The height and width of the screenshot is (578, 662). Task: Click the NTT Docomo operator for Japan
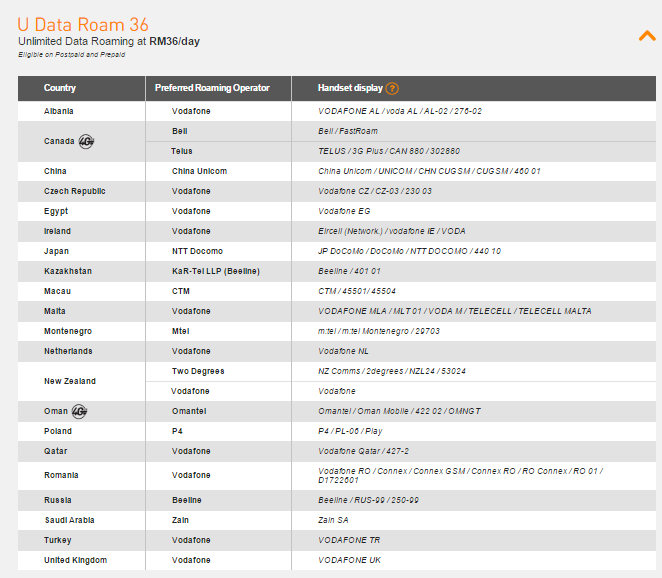[x=197, y=251]
